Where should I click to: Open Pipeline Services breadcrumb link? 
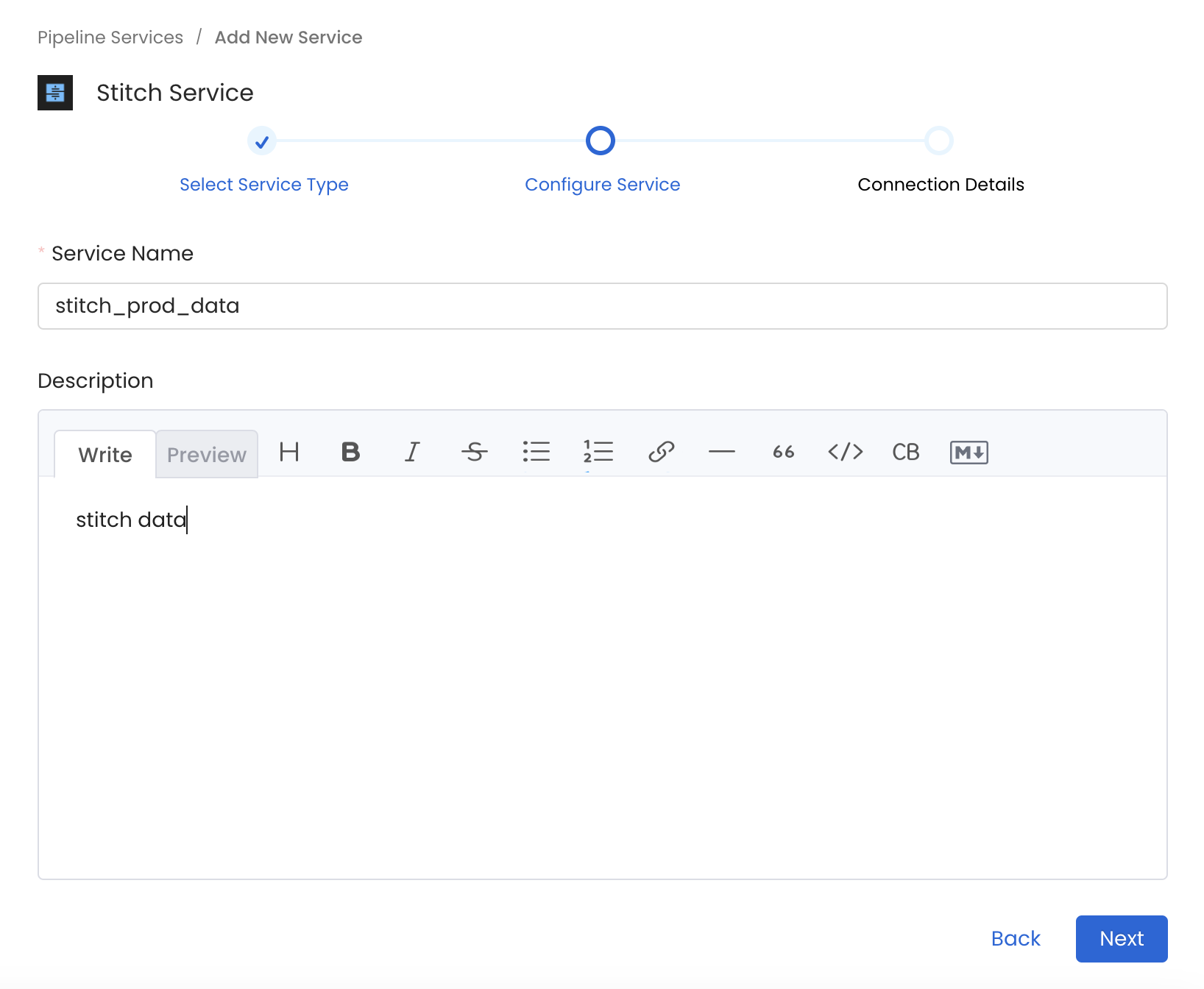click(110, 38)
